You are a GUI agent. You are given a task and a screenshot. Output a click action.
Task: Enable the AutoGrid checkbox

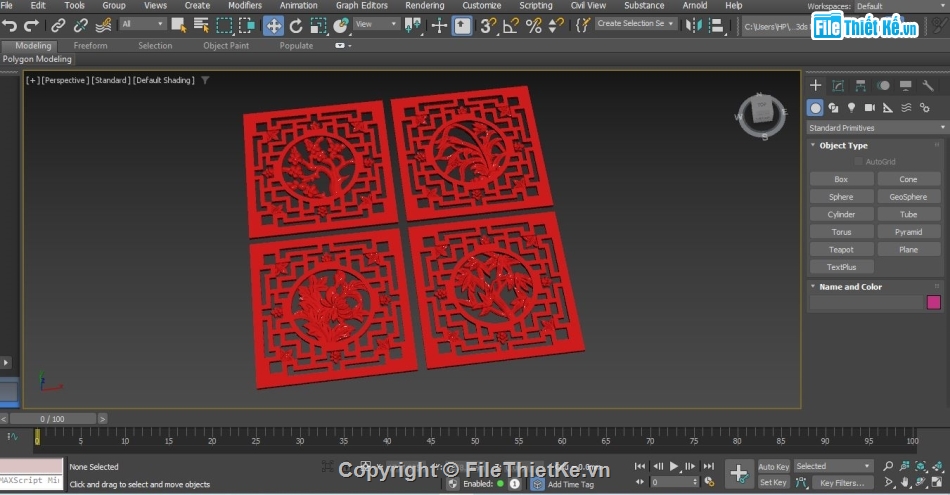coord(858,162)
